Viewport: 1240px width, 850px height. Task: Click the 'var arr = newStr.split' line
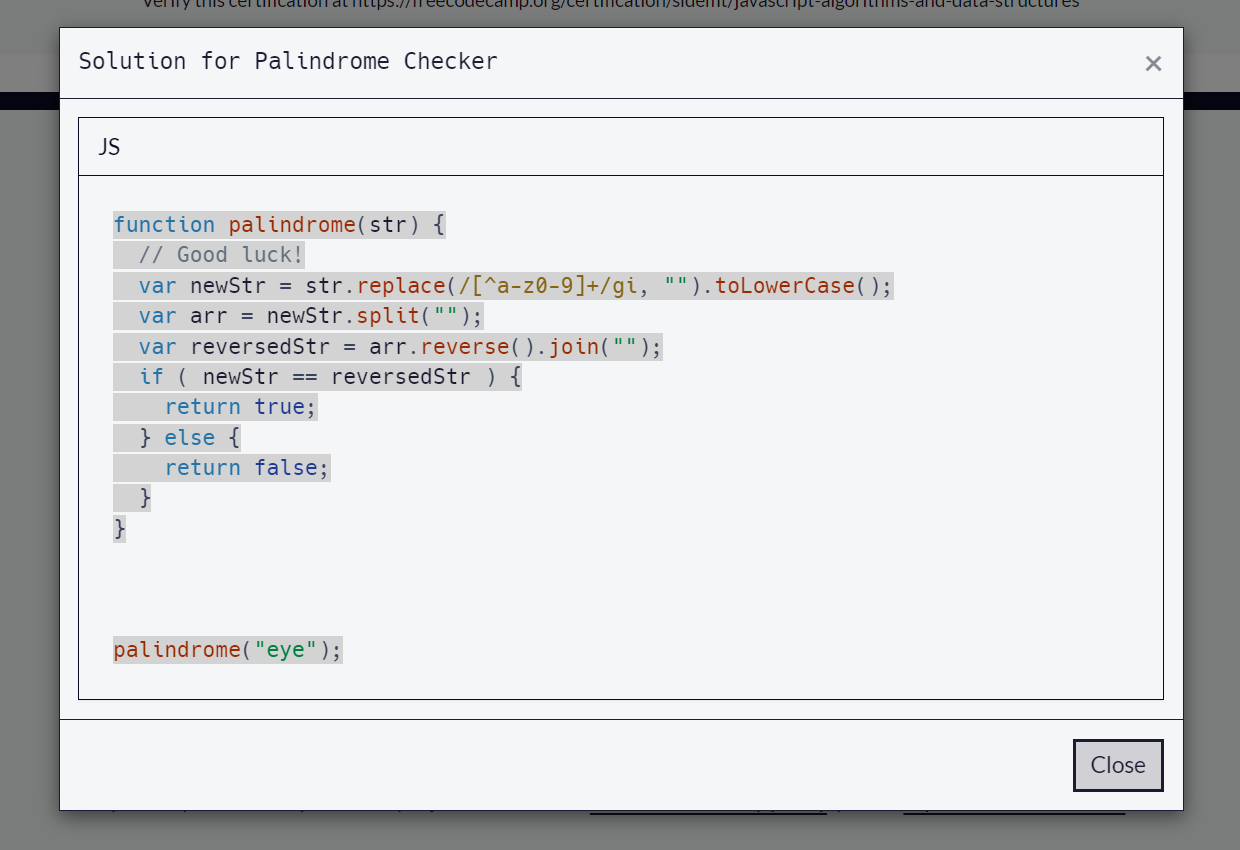click(311, 316)
